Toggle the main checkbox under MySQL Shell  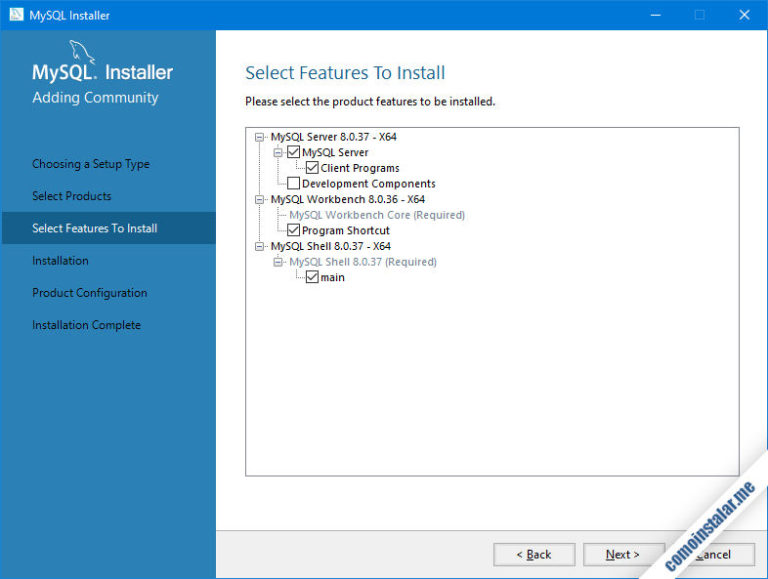point(312,277)
